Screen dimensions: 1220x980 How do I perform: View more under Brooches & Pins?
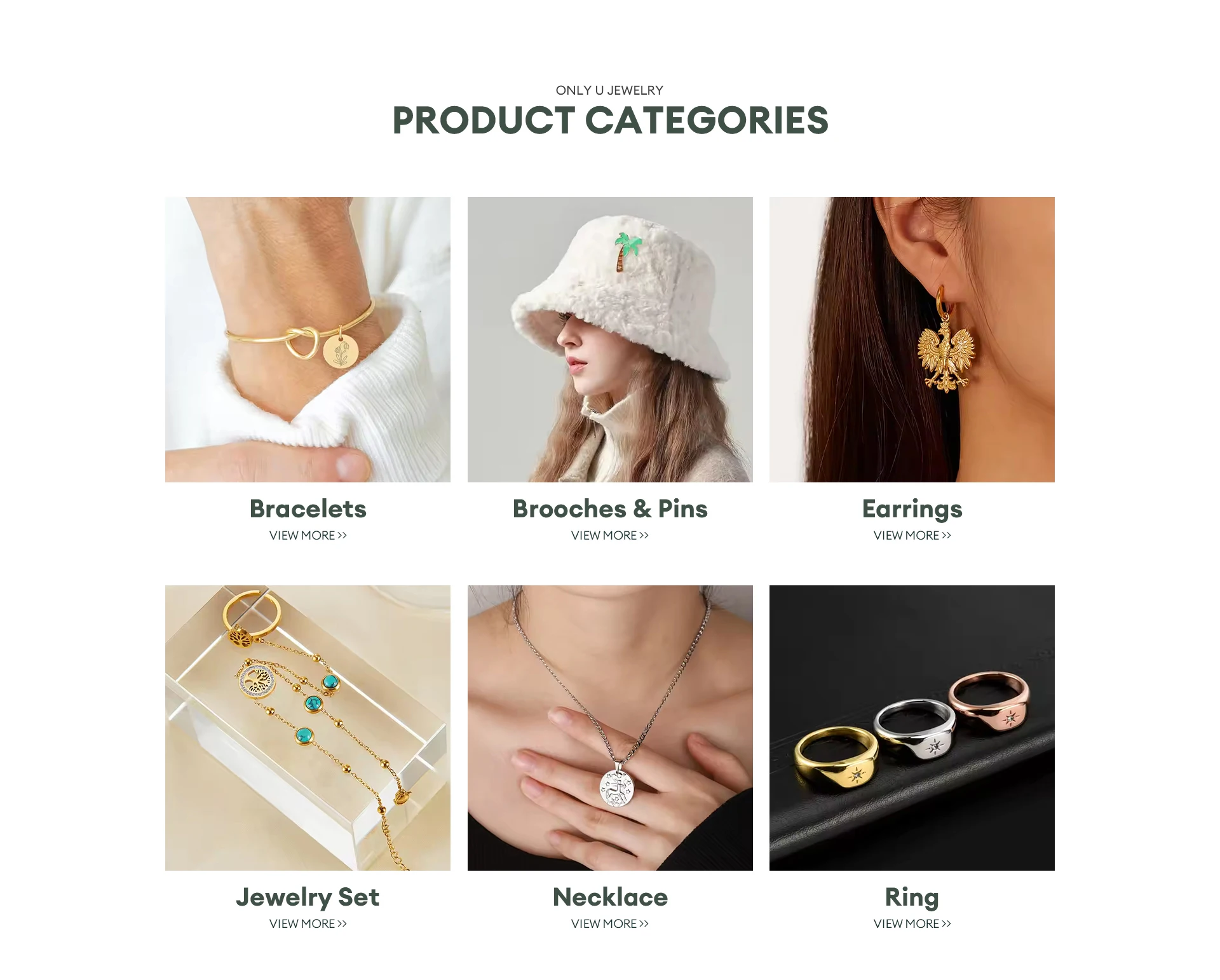pyautogui.click(x=610, y=535)
